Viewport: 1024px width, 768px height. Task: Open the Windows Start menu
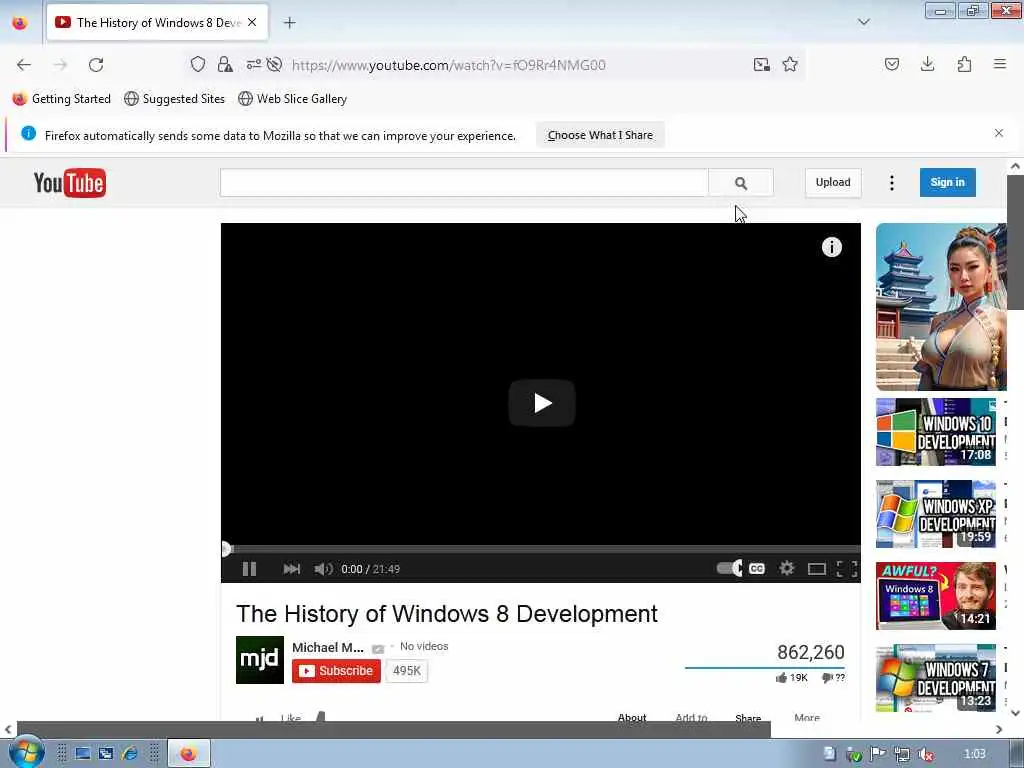(x=26, y=752)
